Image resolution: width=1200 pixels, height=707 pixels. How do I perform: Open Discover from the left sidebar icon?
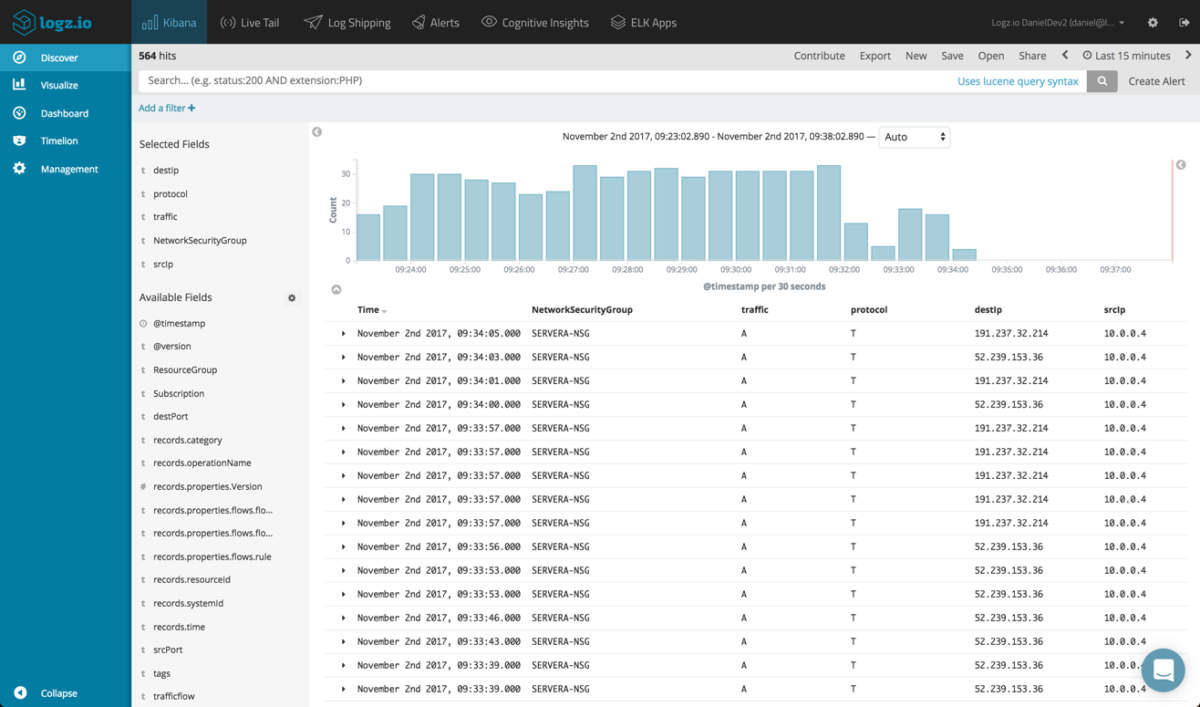point(20,57)
